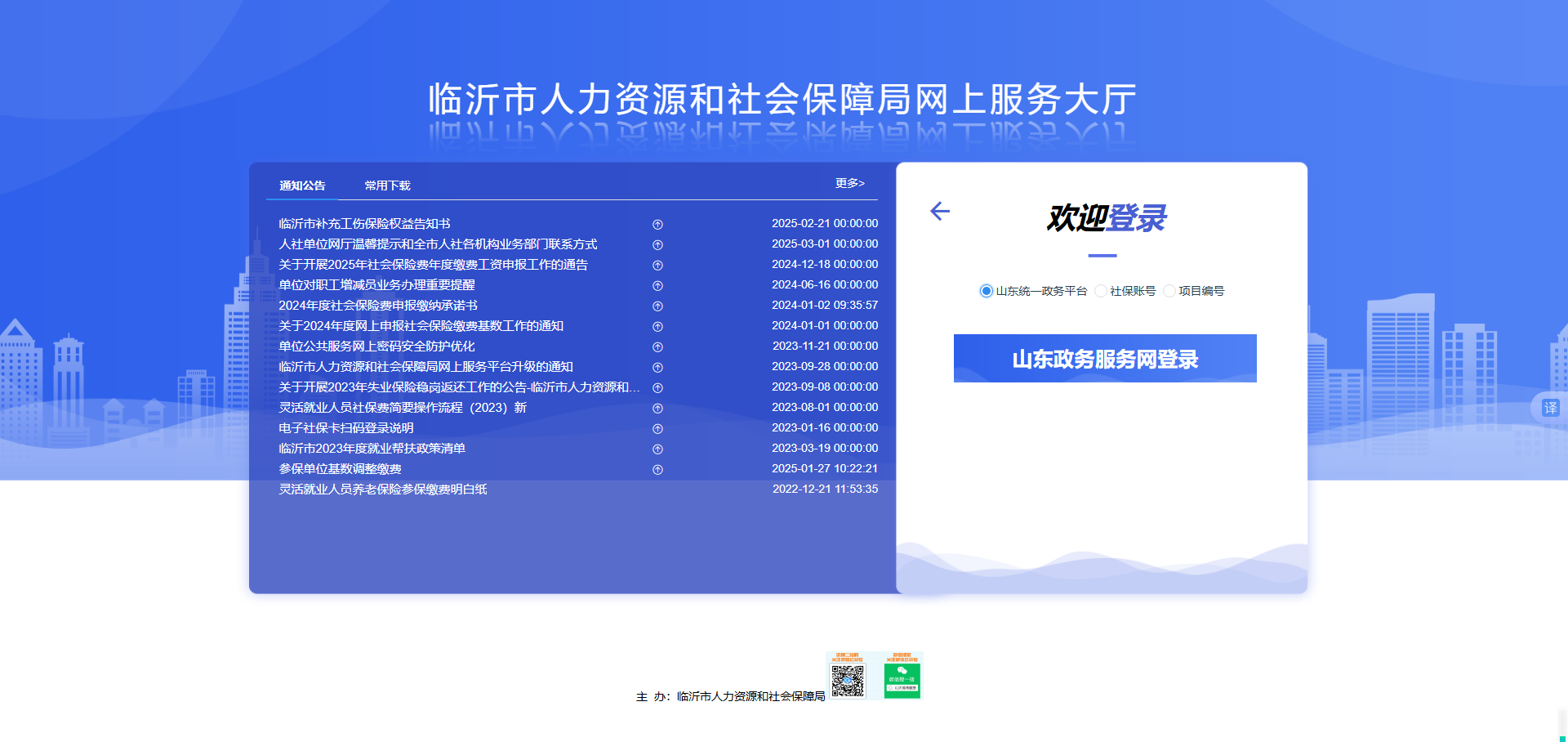Select the 山东统一政务平台 radio option
1568x742 pixels.
(987, 291)
